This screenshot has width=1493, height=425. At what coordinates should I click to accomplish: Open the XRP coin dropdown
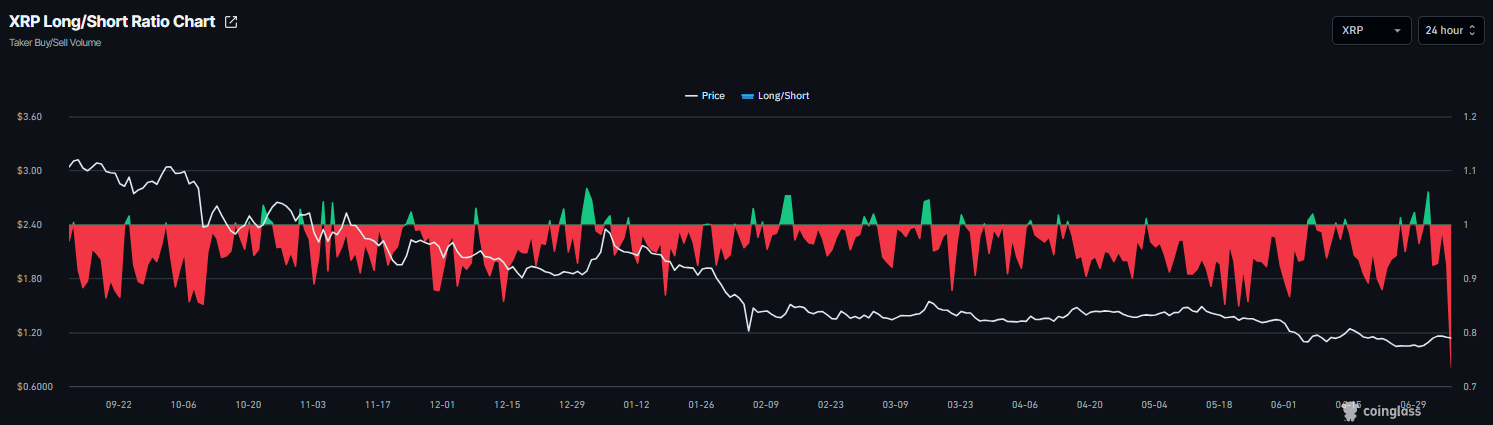(1371, 31)
